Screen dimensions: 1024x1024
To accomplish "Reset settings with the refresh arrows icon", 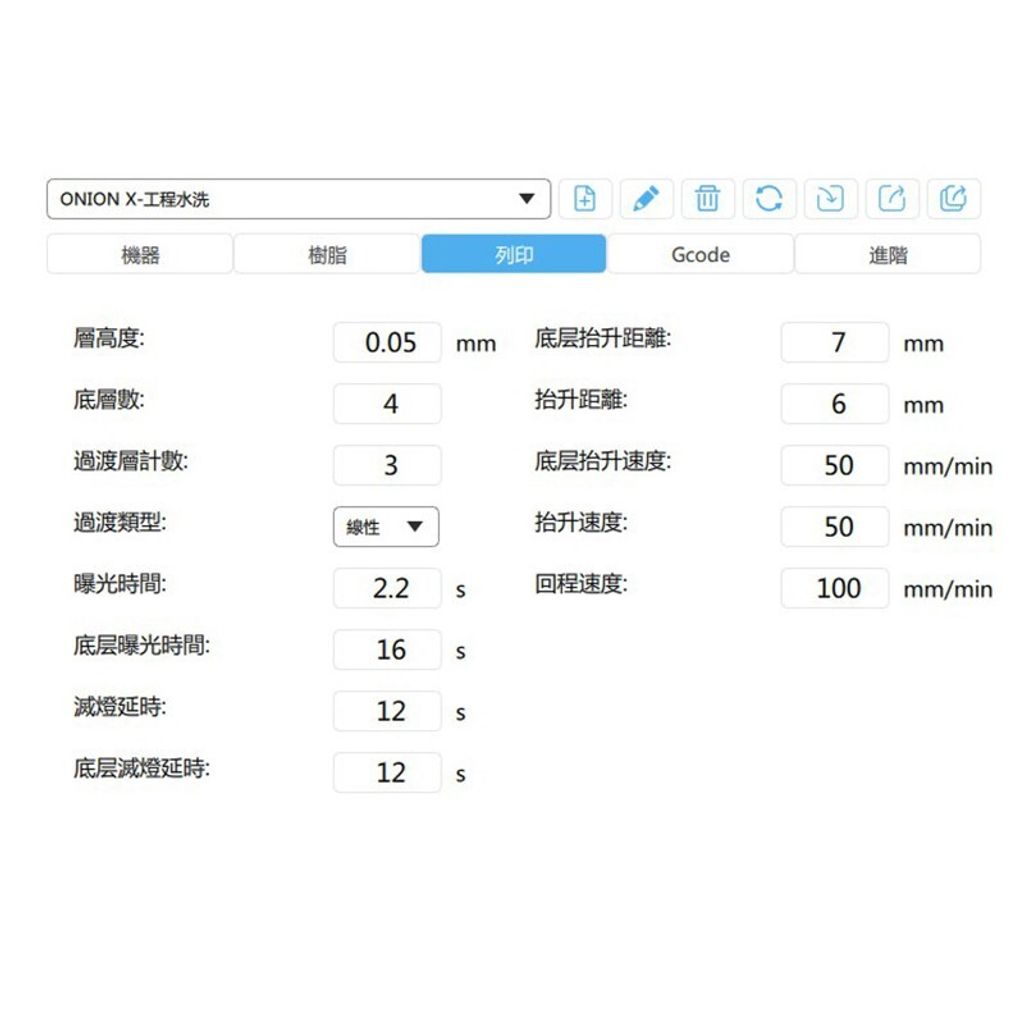I will (769, 199).
